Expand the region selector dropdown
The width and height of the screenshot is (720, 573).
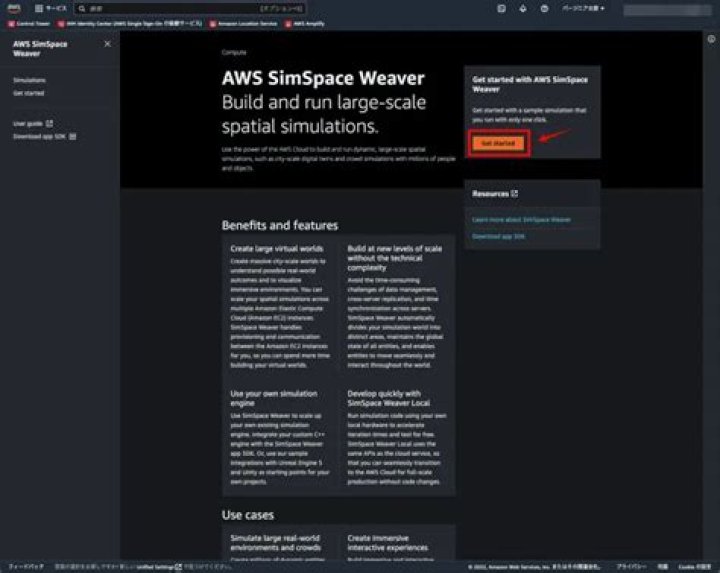click(x=586, y=8)
